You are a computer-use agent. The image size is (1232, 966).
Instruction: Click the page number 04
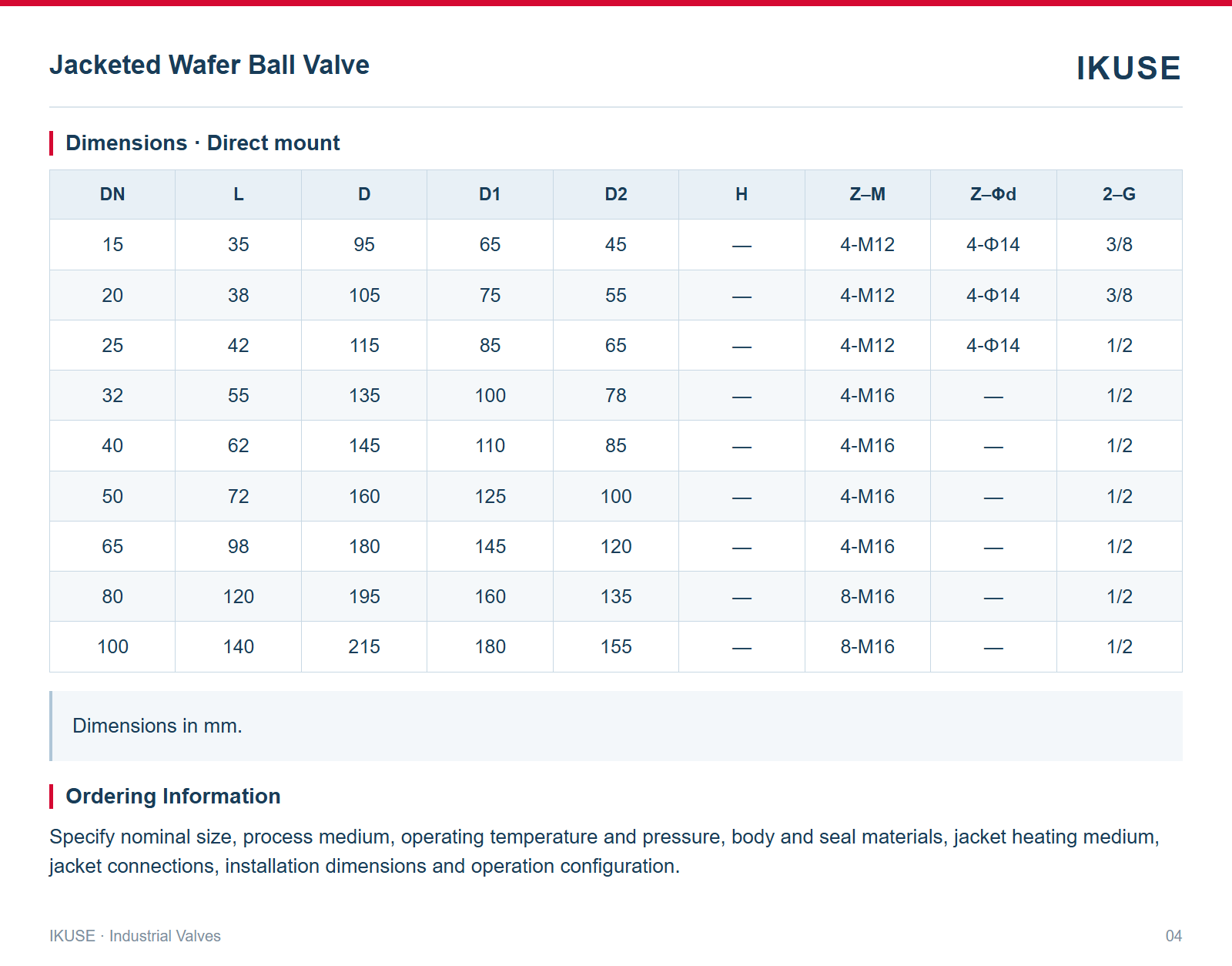[1173, 936]
